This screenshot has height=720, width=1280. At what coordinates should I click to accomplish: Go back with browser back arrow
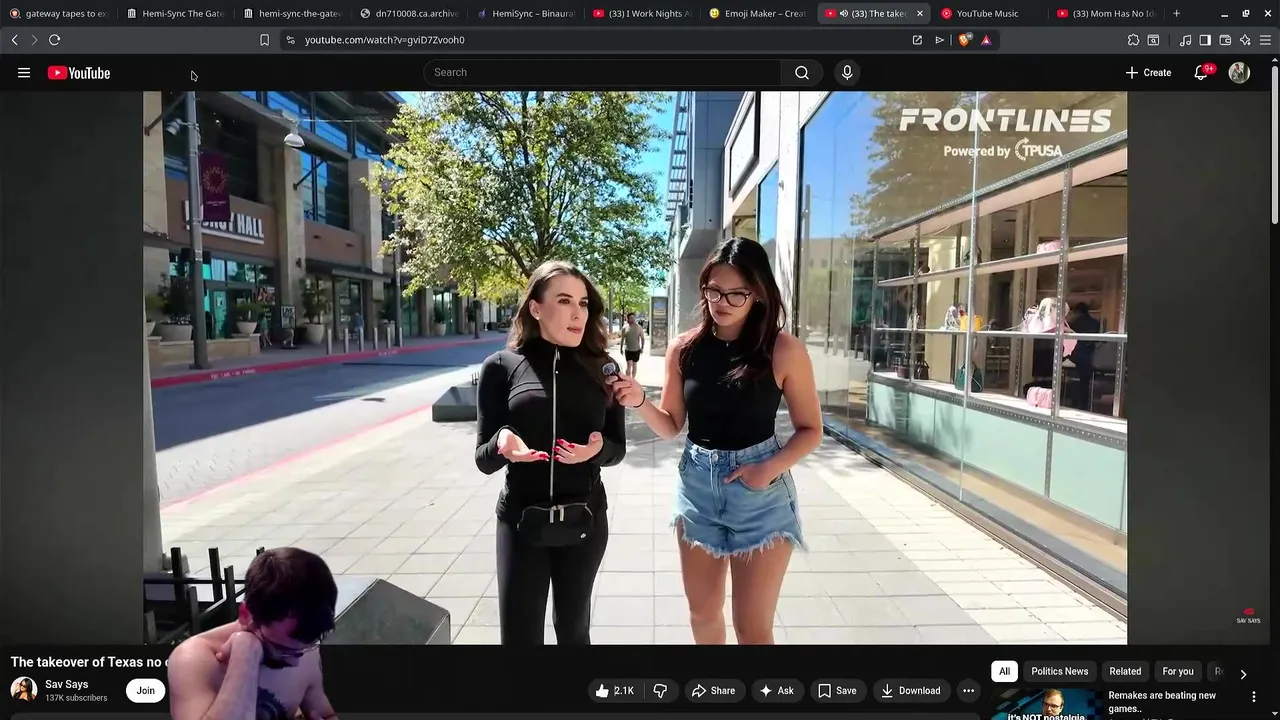click(14, 40)
